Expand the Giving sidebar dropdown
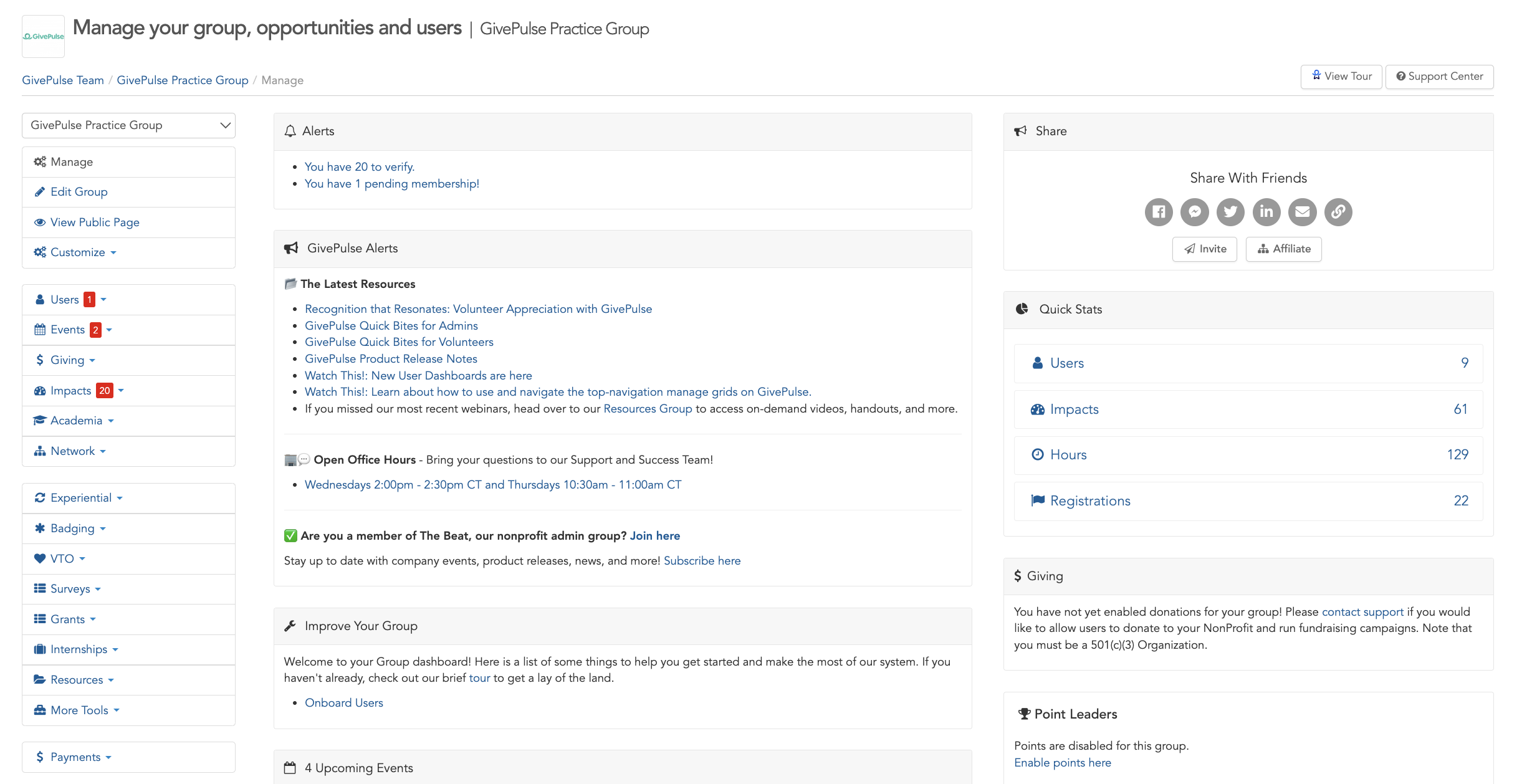 (x=92, y=360)
